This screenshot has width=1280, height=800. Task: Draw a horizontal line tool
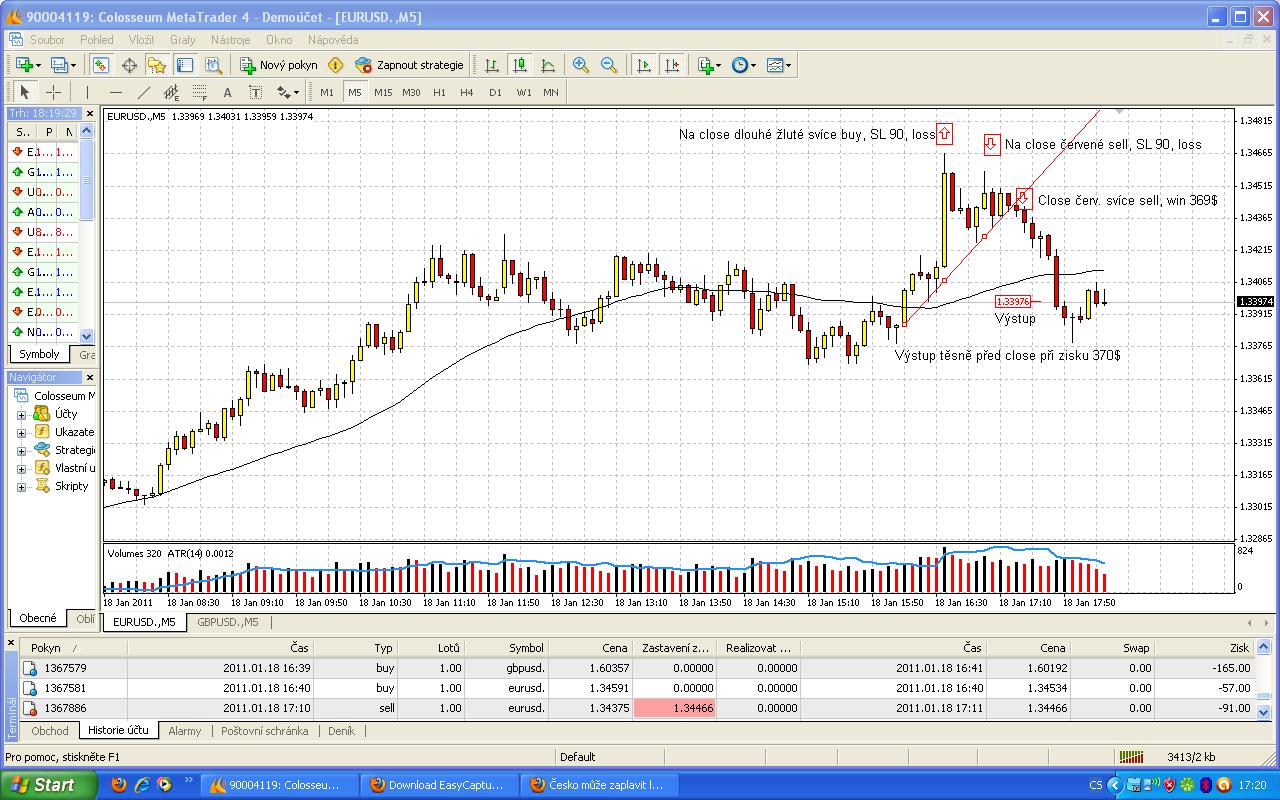click(x=115, y=92)
